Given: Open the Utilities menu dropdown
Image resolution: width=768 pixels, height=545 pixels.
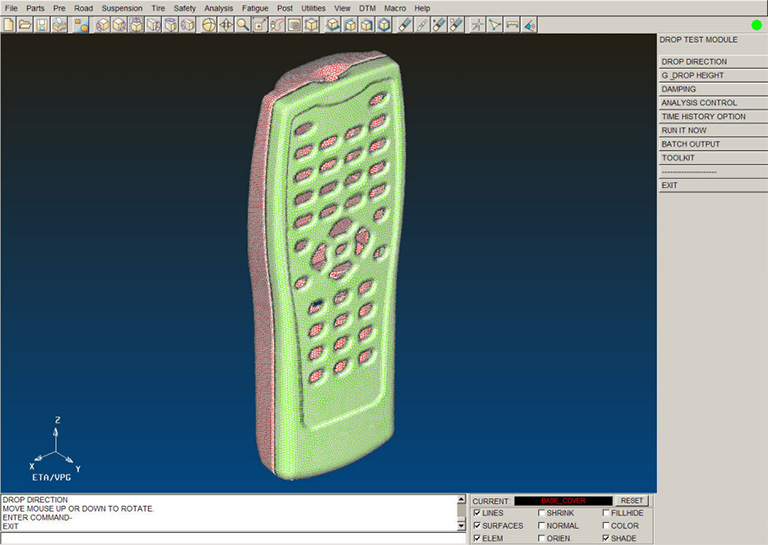Looking at the screenshot, I should (313, 8).
